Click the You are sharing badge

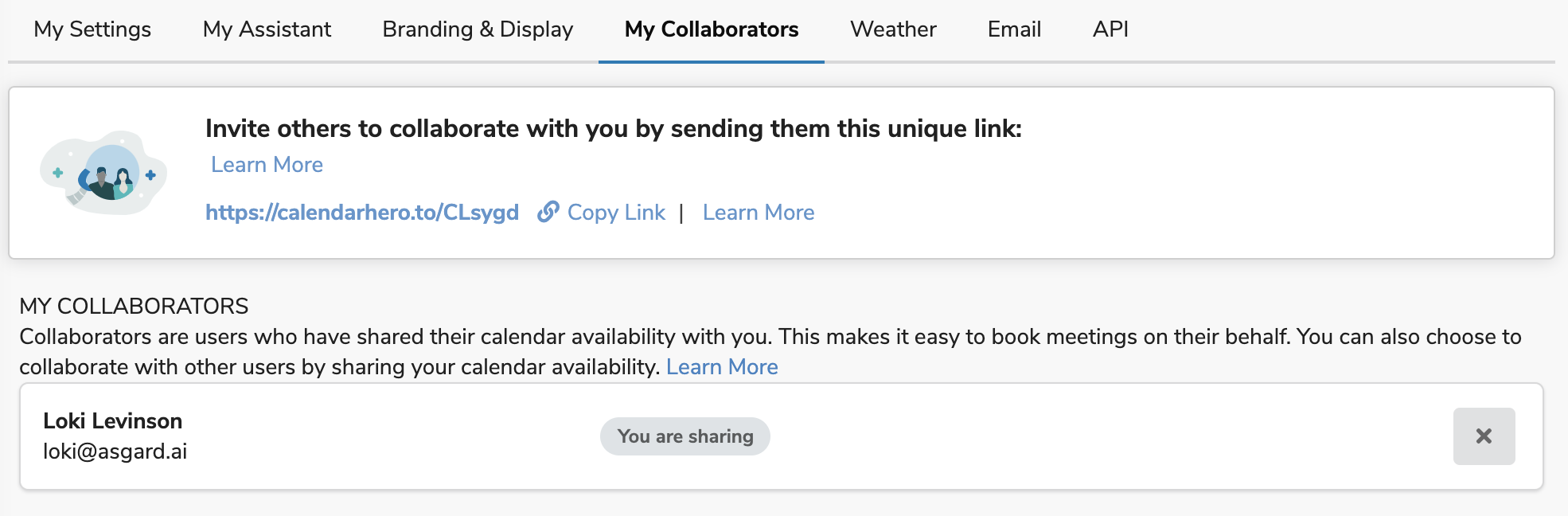coord(685,436)
